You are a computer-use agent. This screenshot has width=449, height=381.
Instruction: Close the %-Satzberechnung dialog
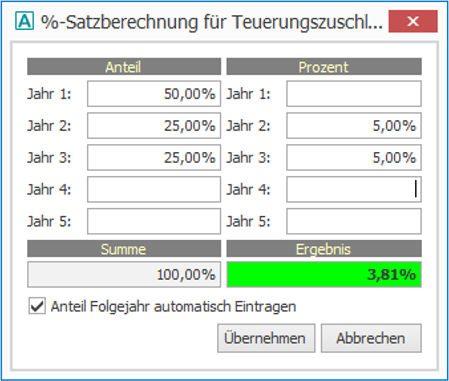(413, 21)
